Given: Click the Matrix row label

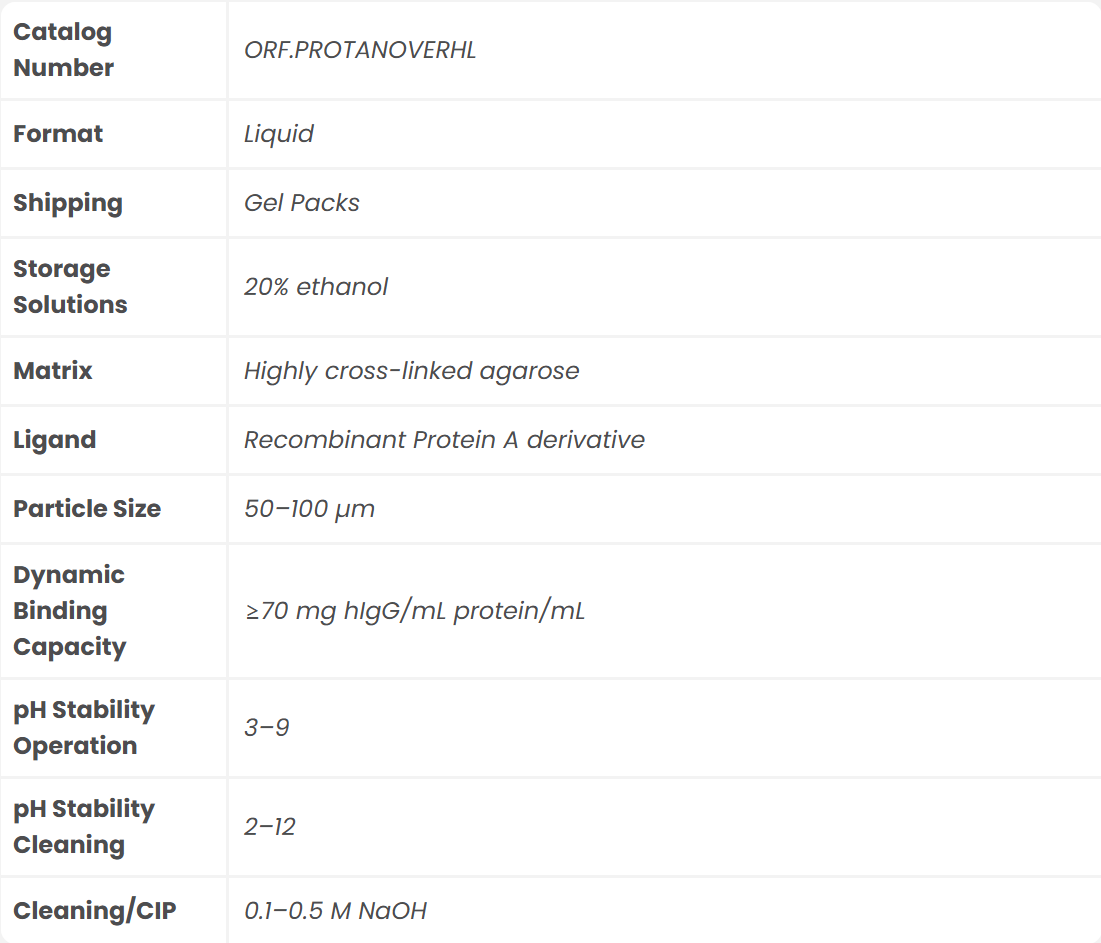Looking at the screenshot, I should tap(53, 371).
